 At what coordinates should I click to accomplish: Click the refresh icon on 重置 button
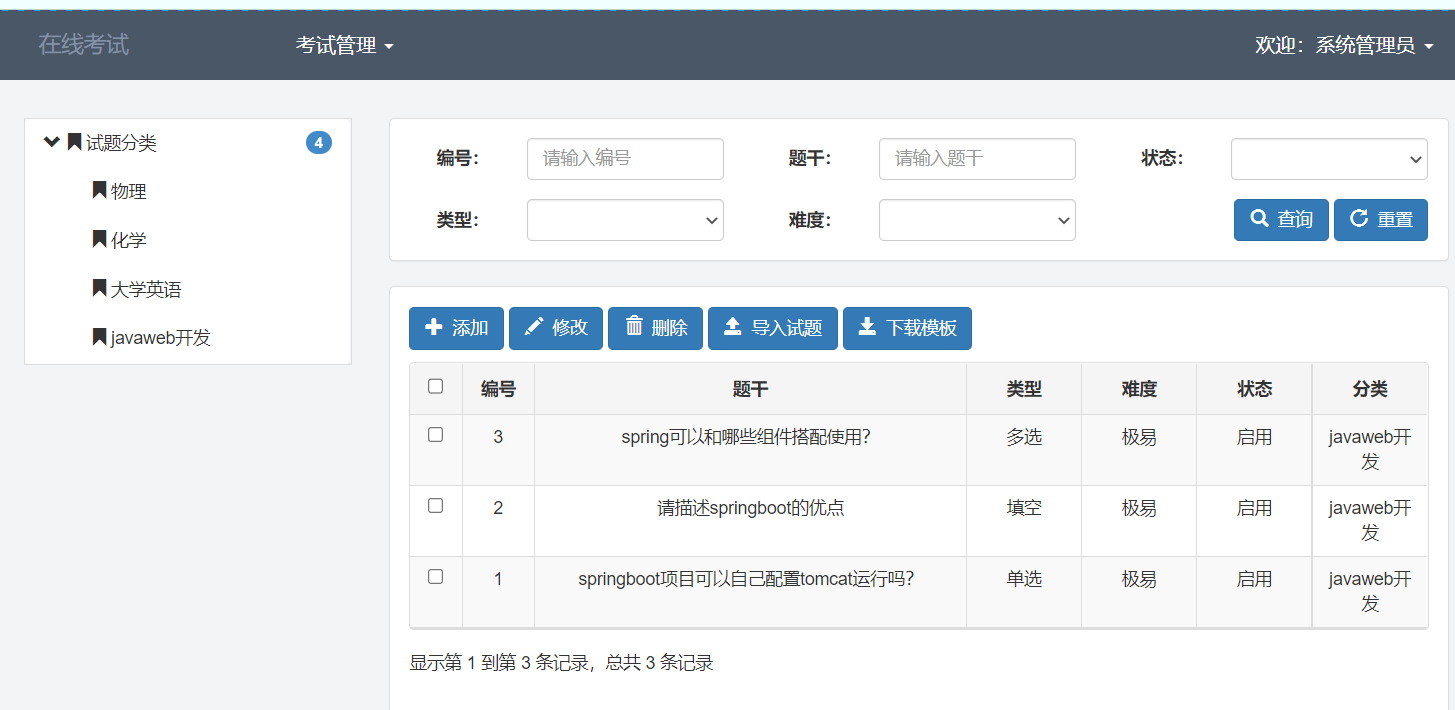pos(1360,219)
